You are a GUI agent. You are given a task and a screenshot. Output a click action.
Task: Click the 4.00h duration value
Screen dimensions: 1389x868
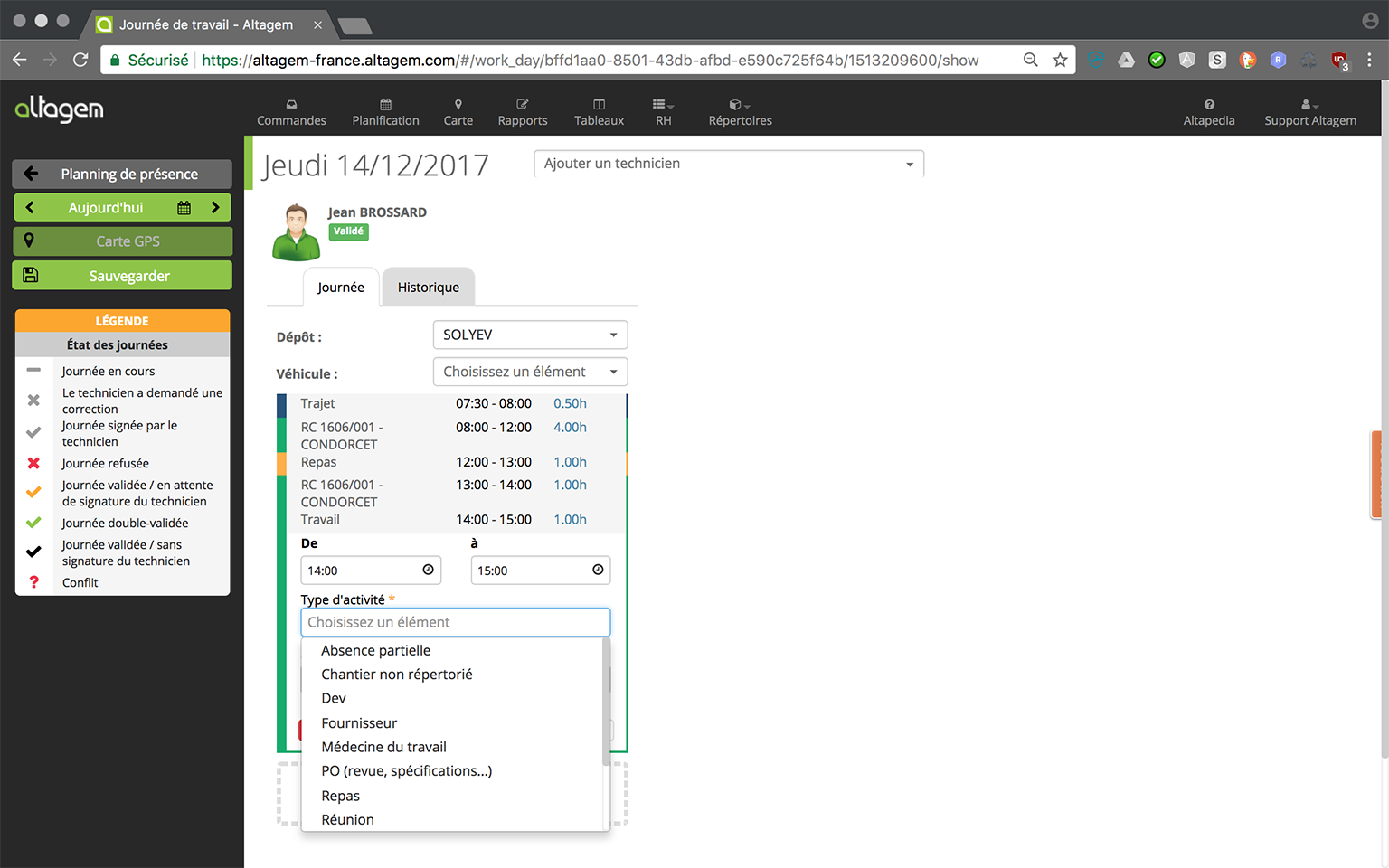(x=570, y=428)
